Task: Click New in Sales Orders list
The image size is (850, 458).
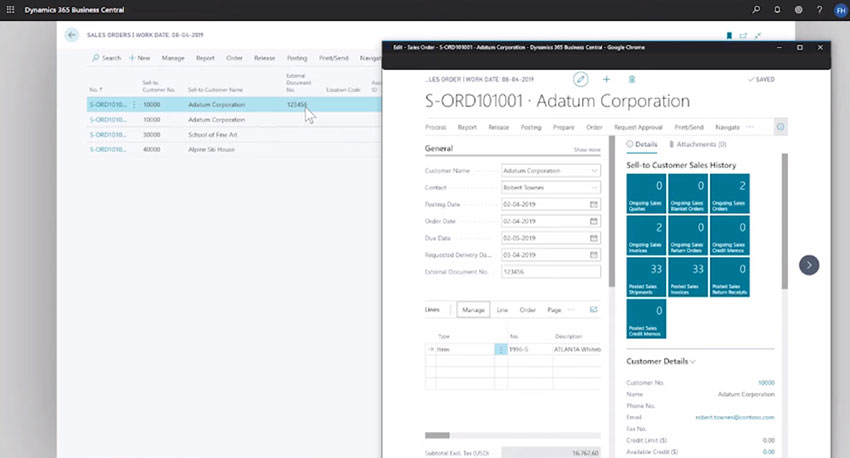Action: [139, 58]
